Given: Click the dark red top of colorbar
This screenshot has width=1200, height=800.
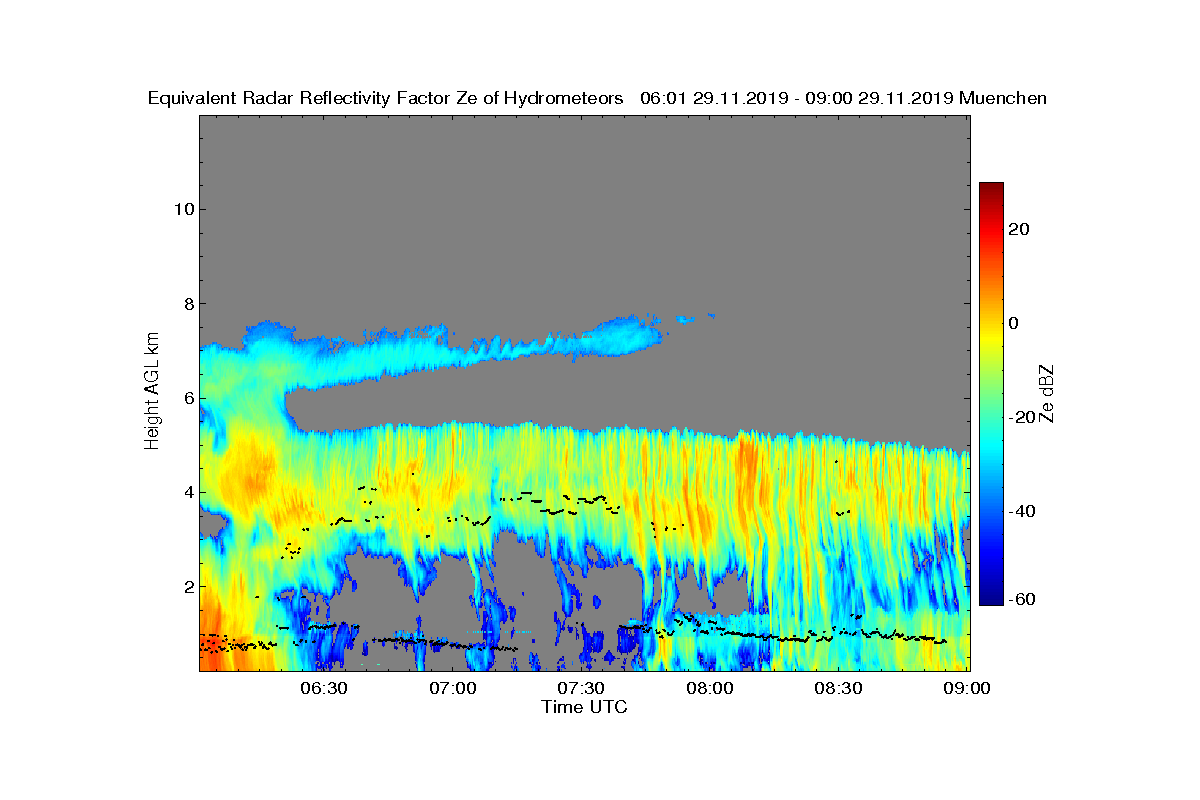Looking at the screenshot, I should [991, 190].
